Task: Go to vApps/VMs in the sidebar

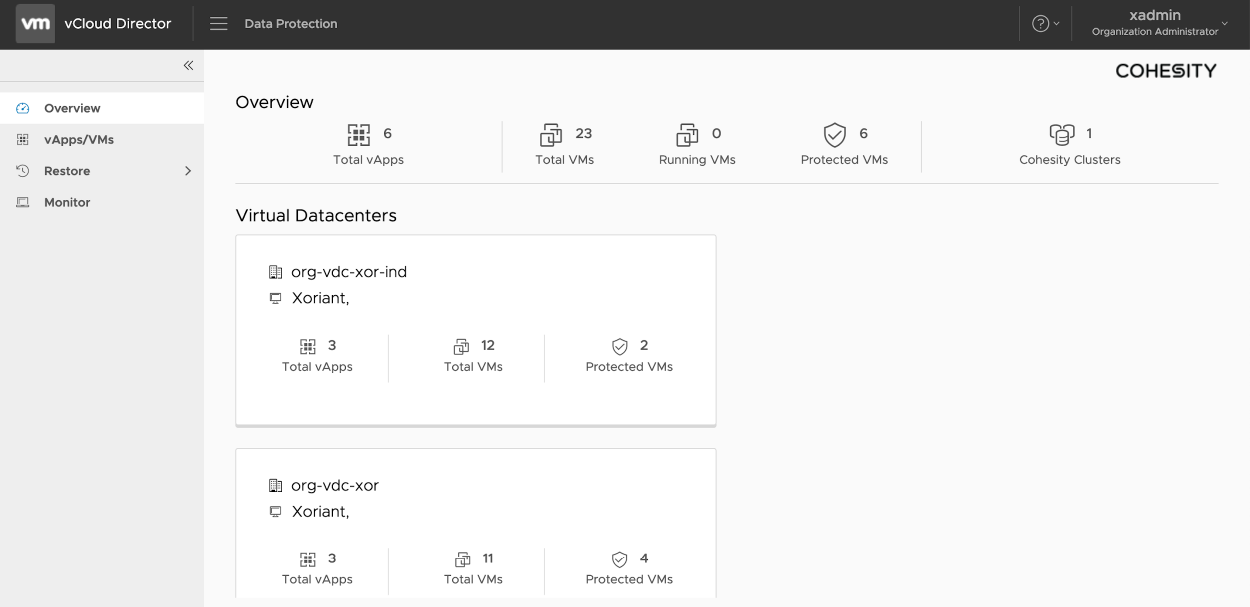Action: 78,140
